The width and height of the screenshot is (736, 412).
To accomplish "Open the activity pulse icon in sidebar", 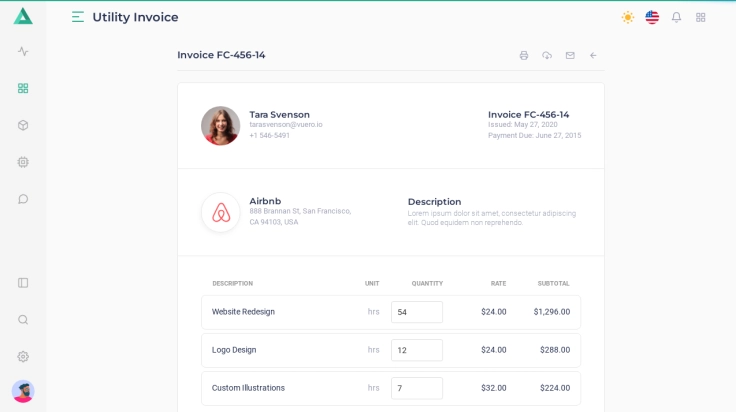I will coord(23,51).
